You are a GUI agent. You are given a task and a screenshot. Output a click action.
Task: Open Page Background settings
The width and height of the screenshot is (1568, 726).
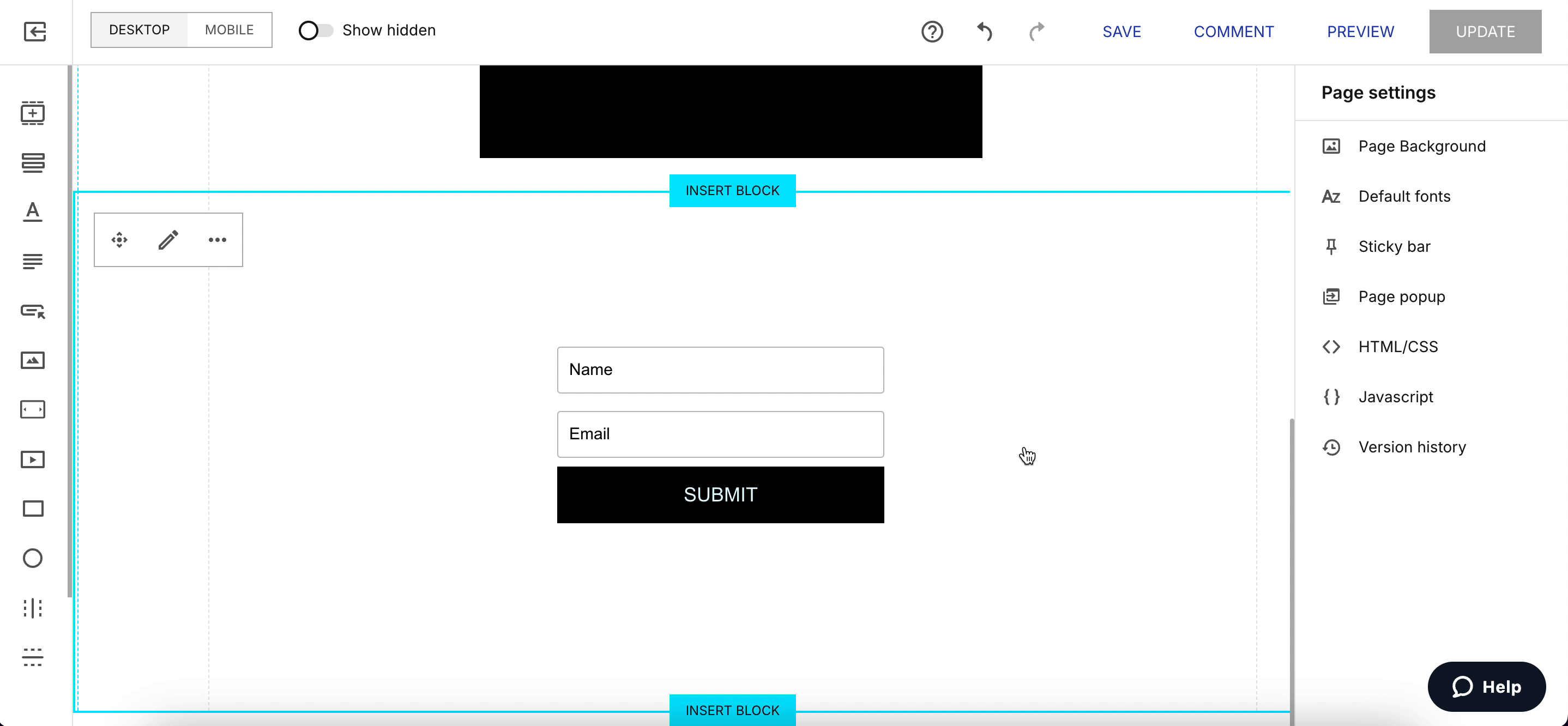(1422, 146)
